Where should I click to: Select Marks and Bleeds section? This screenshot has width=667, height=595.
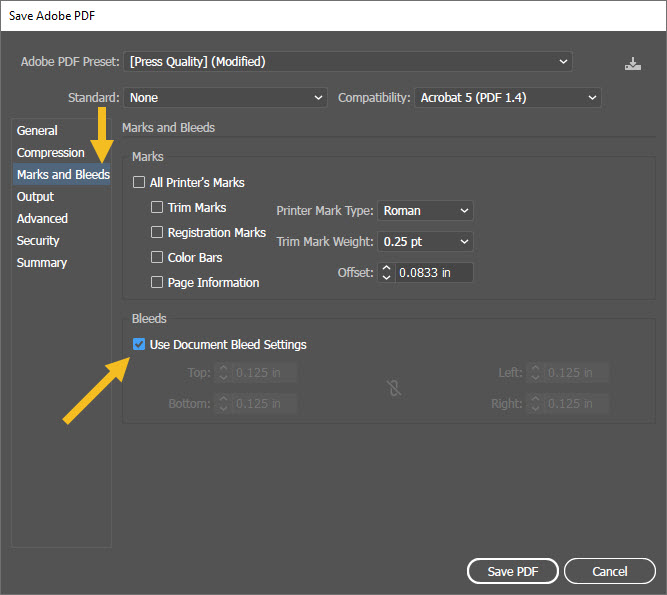[62, 174]
